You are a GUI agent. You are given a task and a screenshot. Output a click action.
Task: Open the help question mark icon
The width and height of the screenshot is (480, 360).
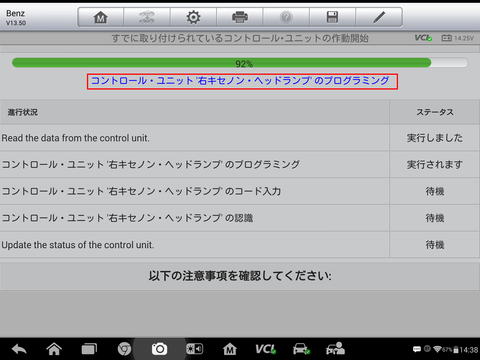click(286, 17)
